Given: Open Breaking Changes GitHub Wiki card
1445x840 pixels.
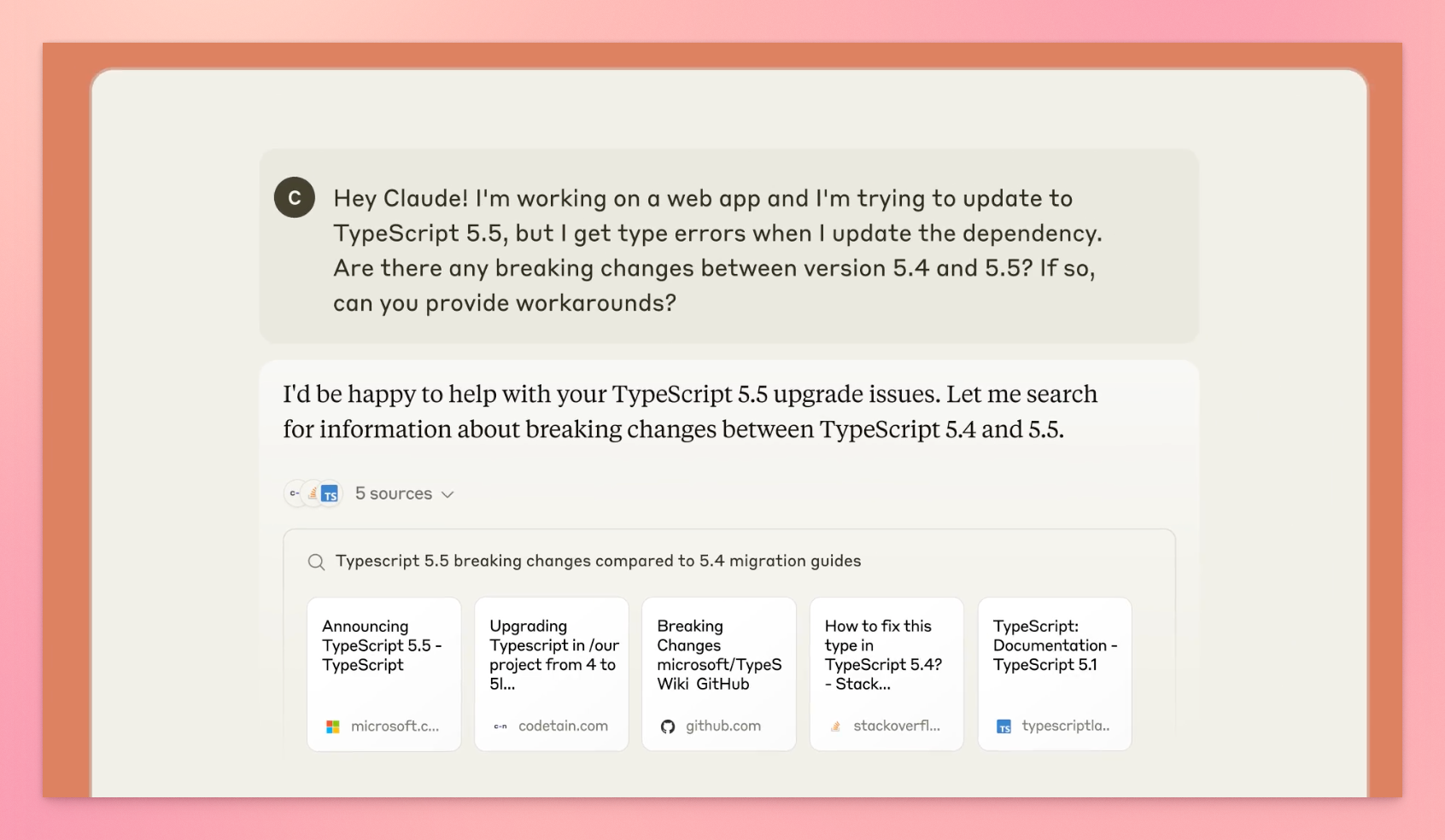Looking at the screenshot, I should (719, 674).
